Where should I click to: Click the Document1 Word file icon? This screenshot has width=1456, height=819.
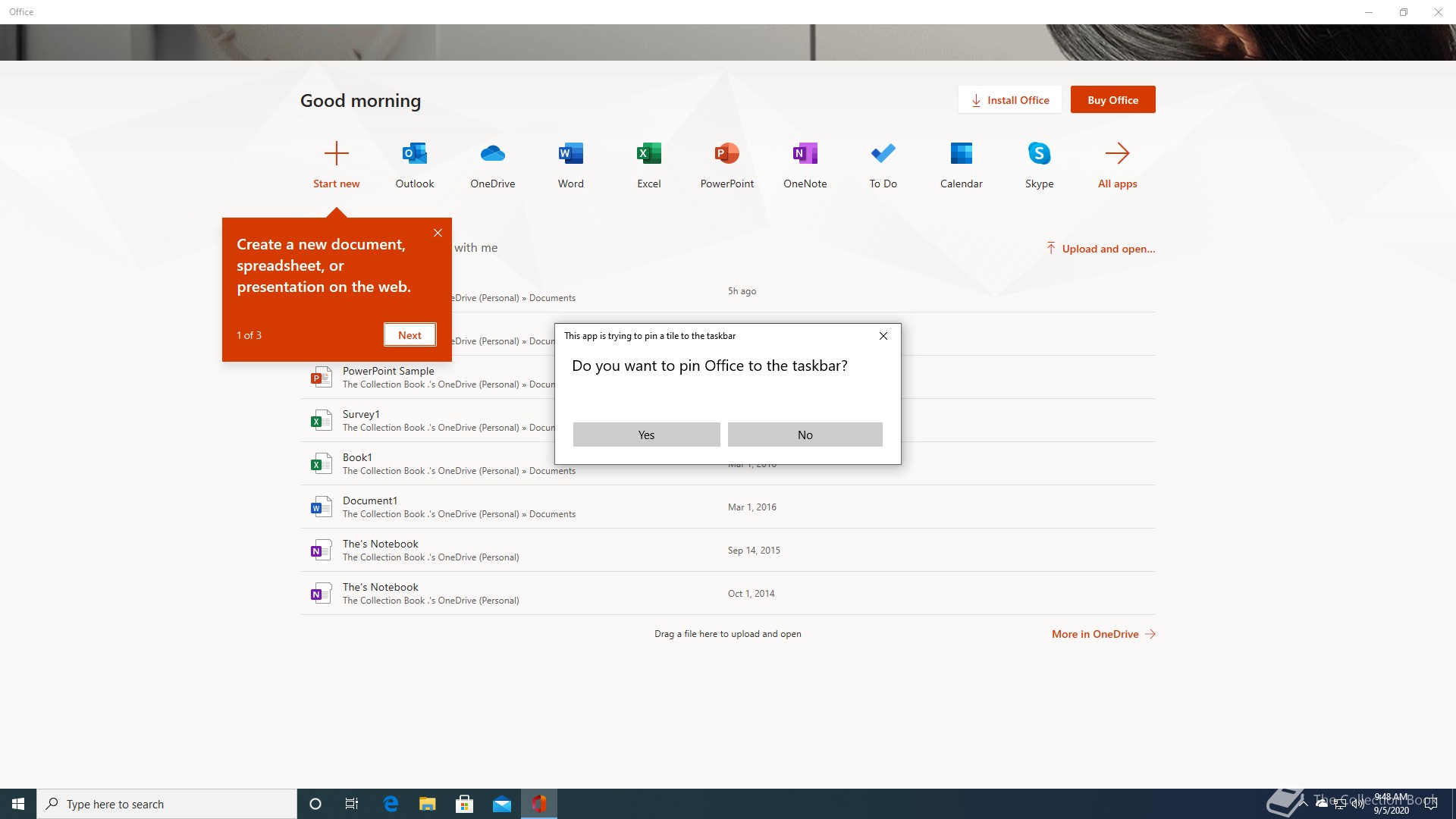[x=321, y=507]
